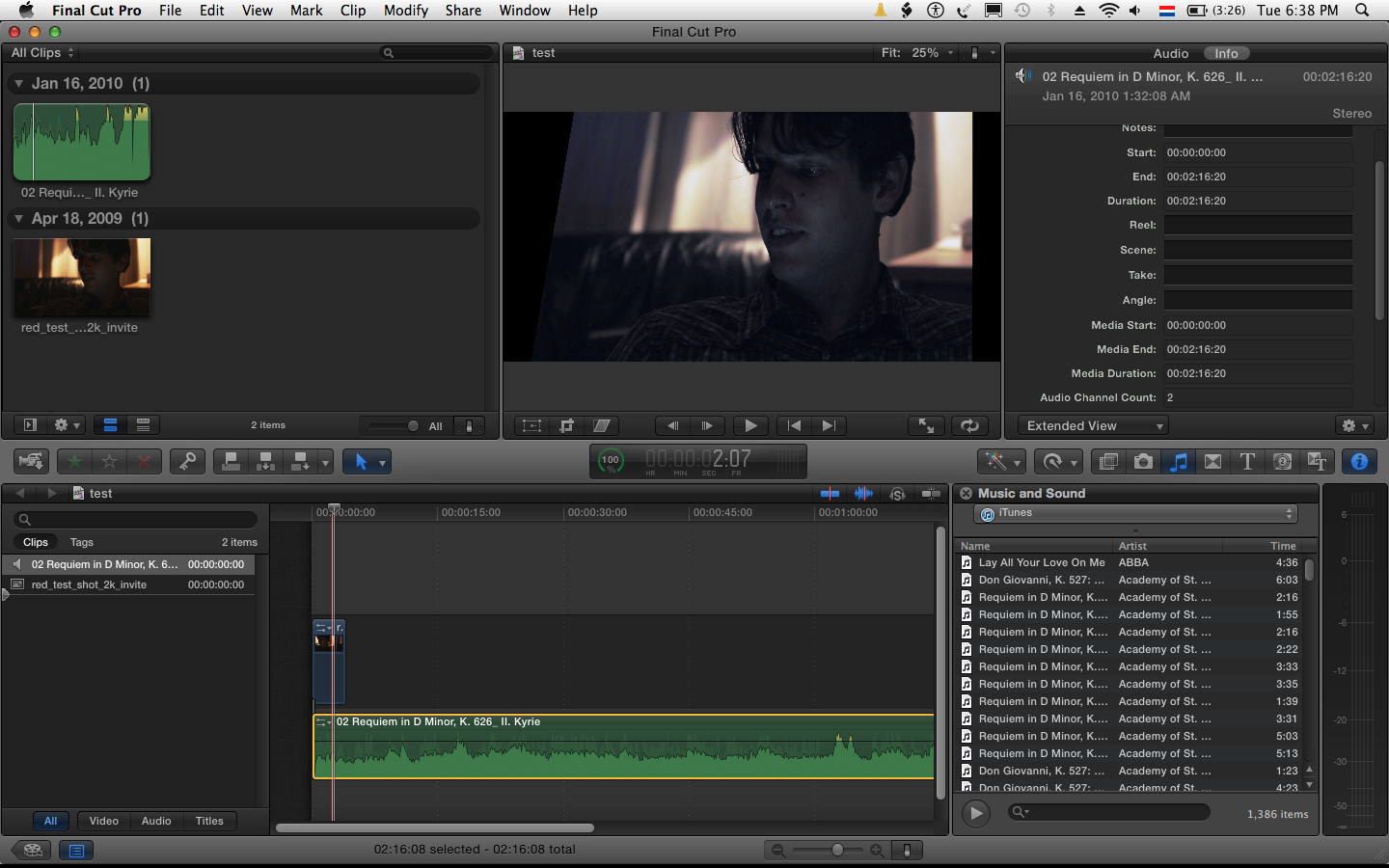Viewport: 1389px width, 868px height.
Task: Open inspector gear action menu
Action: coord(1355,425)
